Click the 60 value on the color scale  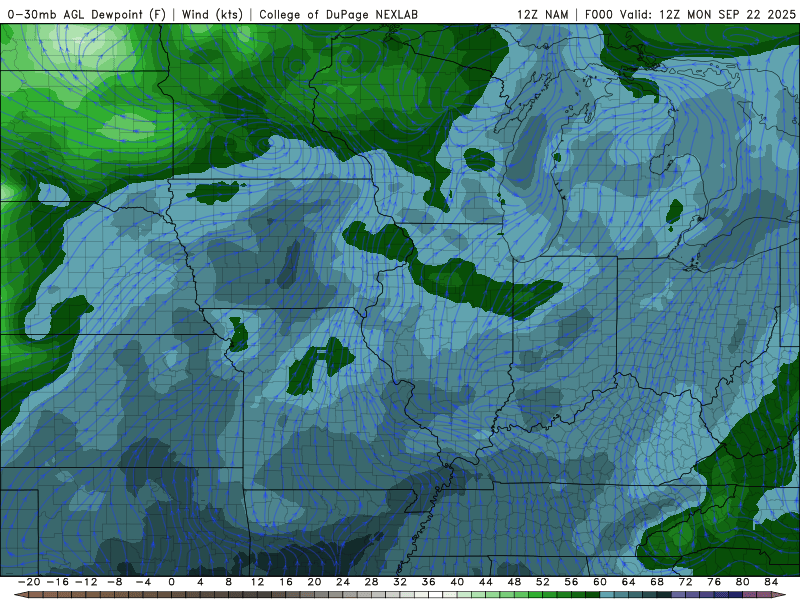[600, 582]
